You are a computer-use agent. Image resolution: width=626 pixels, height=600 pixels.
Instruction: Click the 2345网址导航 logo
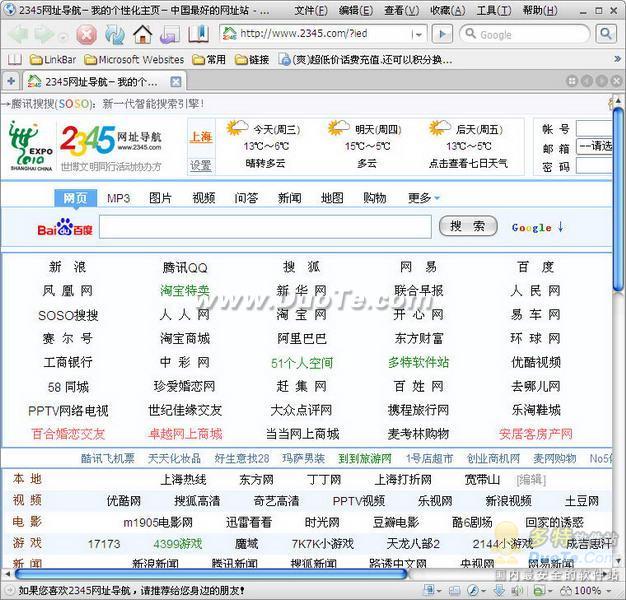111,141
